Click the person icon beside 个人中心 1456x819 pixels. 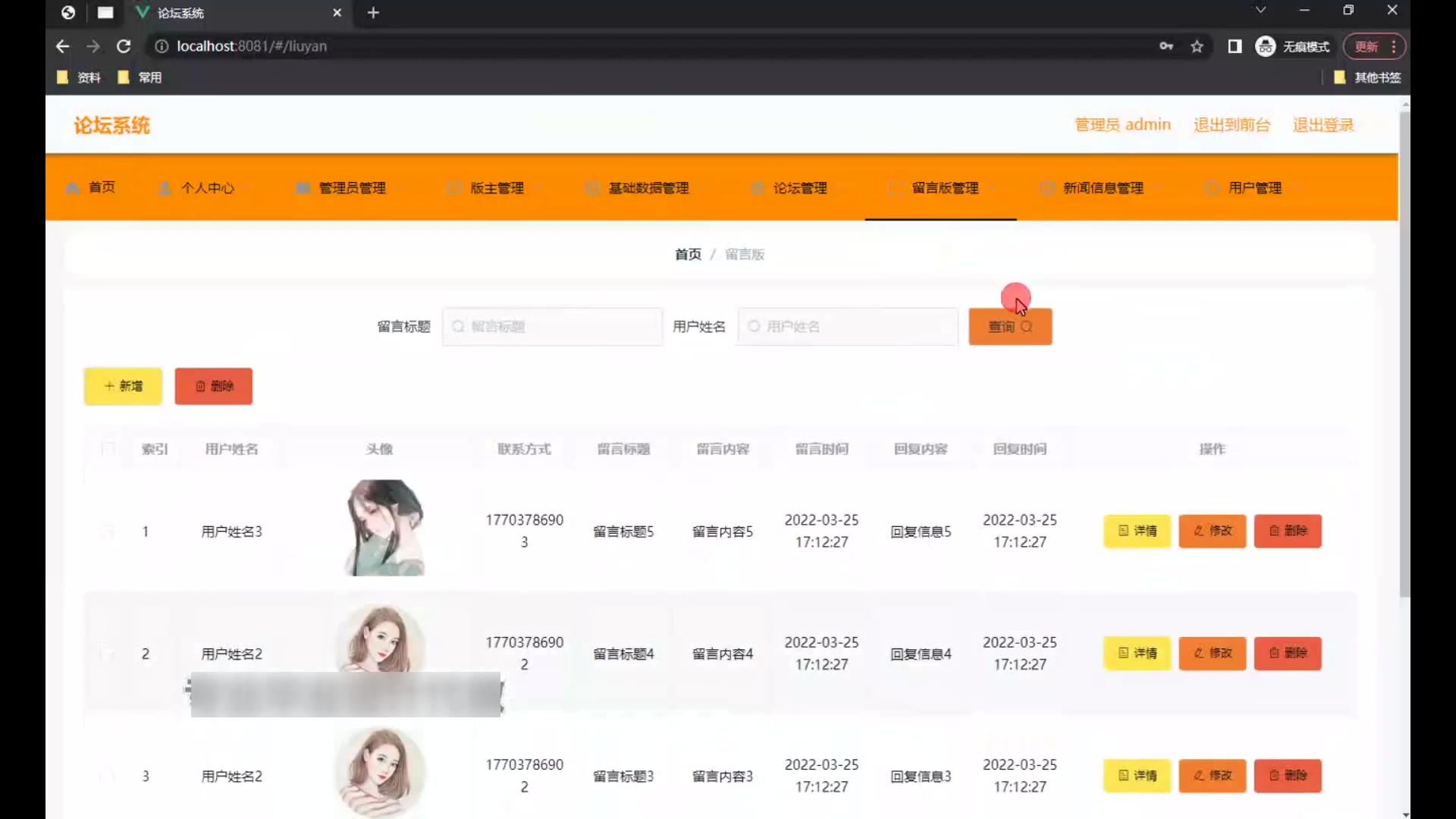pos(165,188)
